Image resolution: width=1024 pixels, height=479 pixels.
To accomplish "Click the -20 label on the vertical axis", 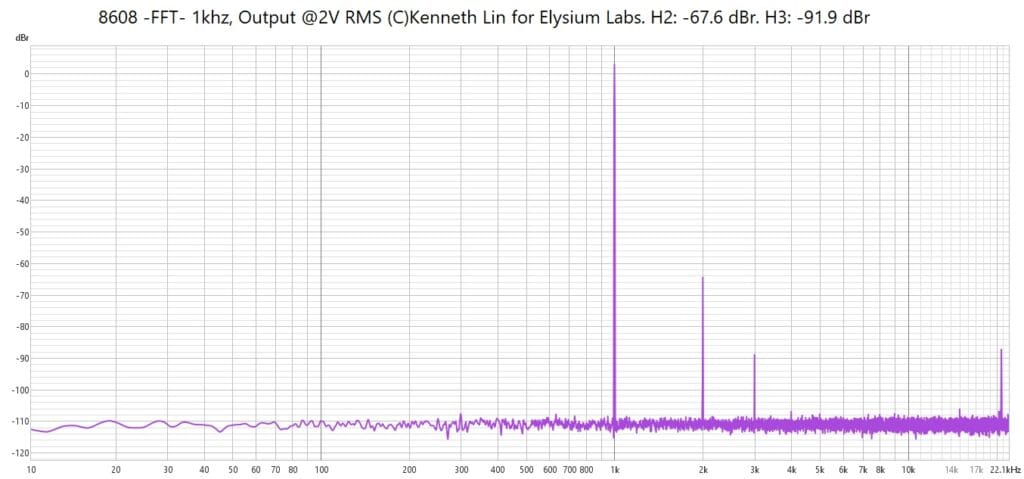I will [x=23, y=137].
